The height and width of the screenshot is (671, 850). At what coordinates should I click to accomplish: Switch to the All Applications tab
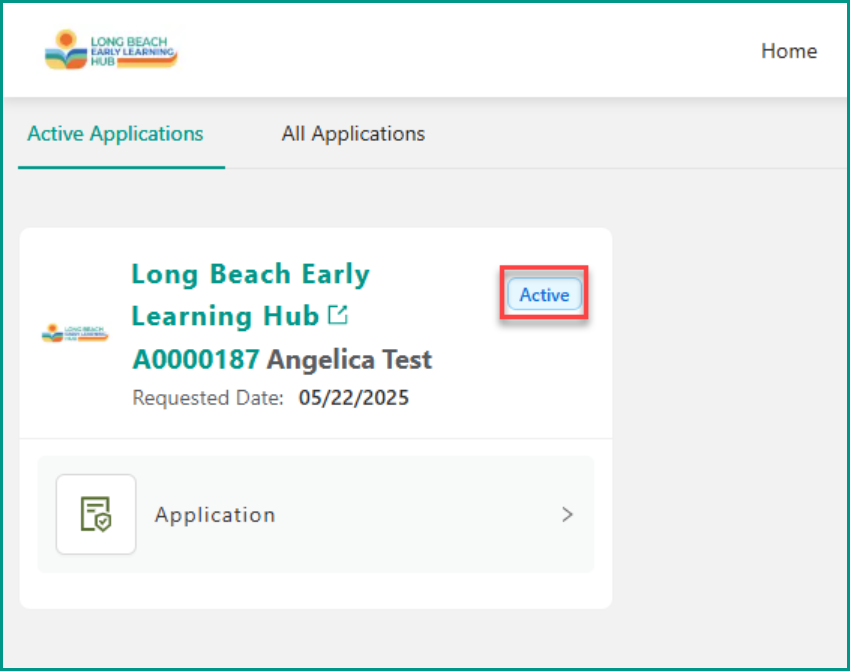click(x=353, y=134)
